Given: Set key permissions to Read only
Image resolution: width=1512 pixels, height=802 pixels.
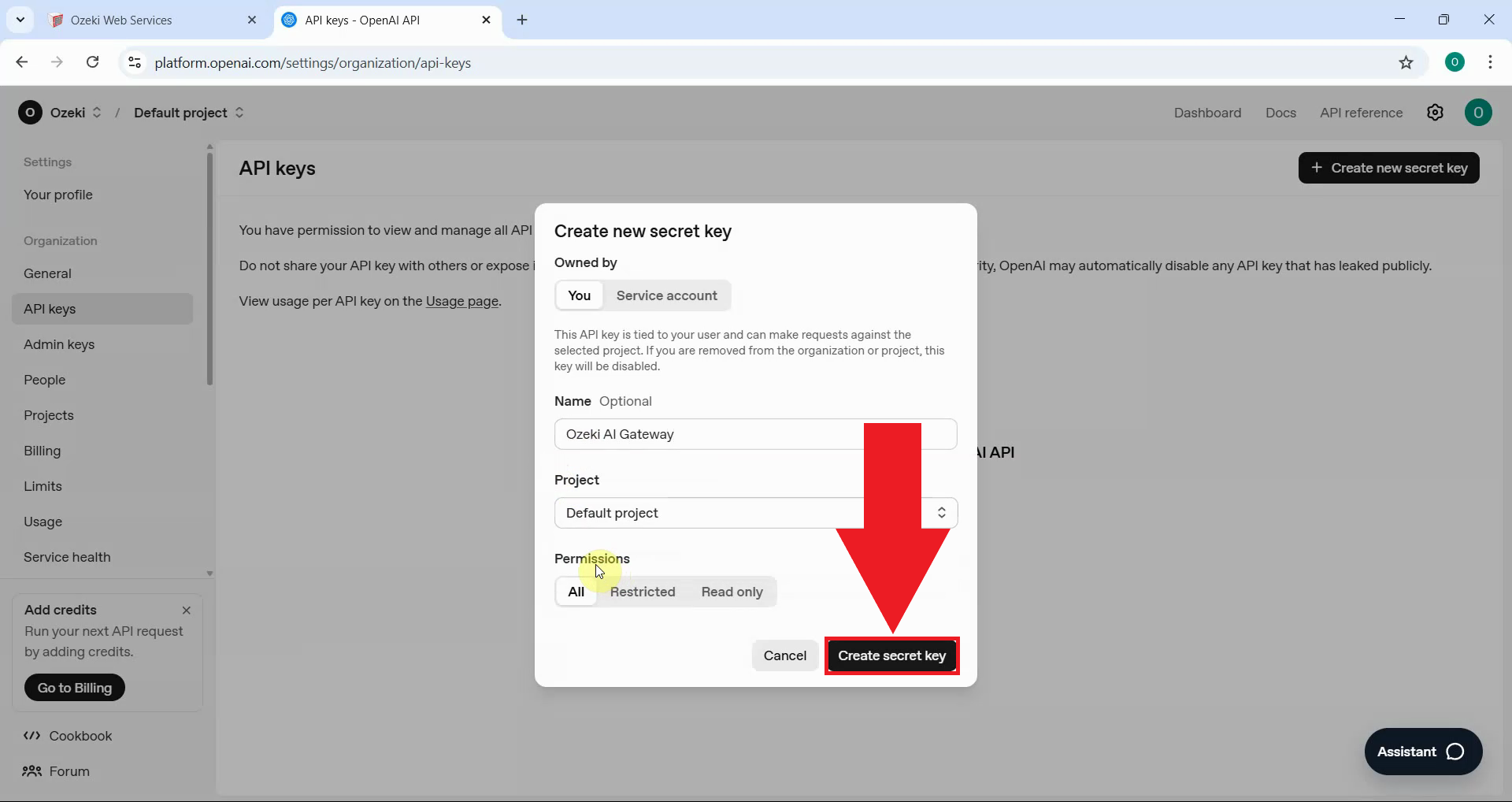Looking at the screenshot, I should pyautogui.click(x=732, y=592).
